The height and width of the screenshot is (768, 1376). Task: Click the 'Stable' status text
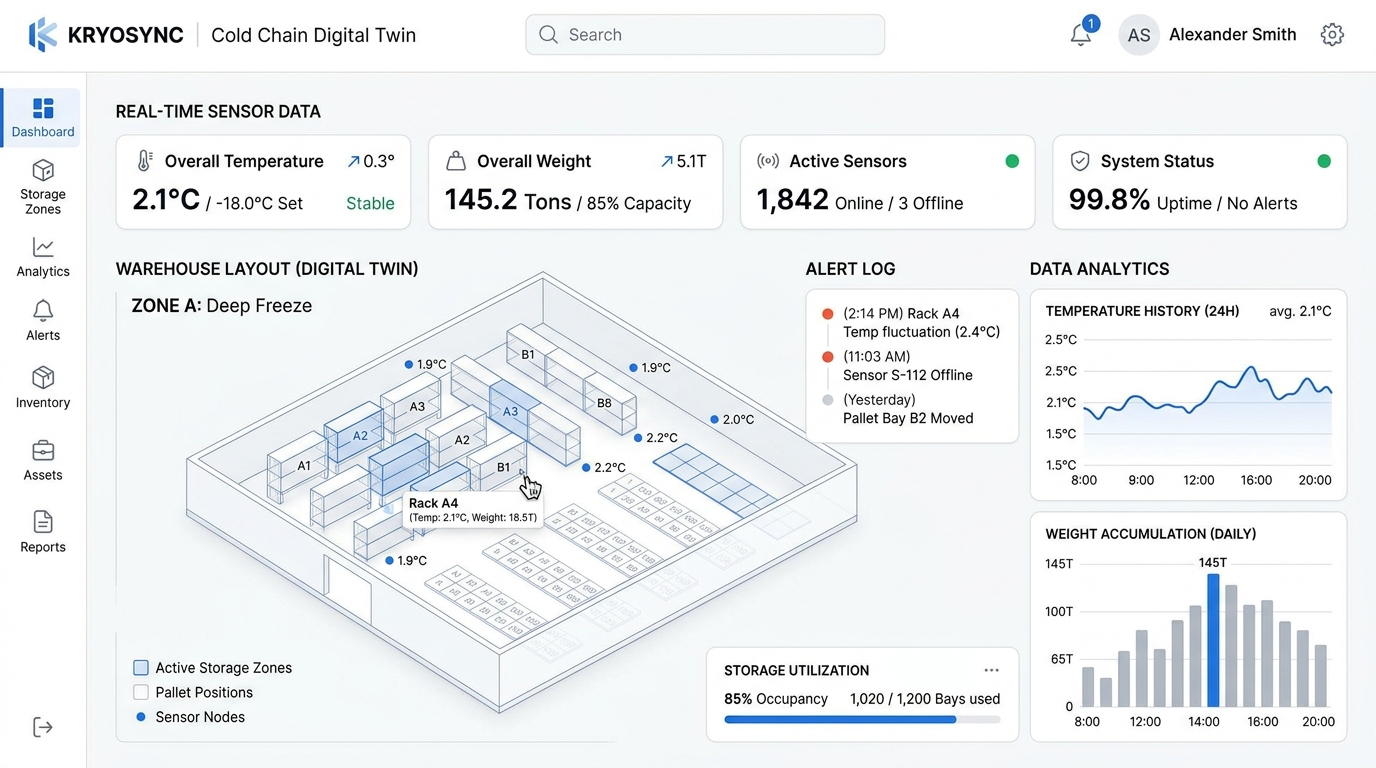[370, 203]
